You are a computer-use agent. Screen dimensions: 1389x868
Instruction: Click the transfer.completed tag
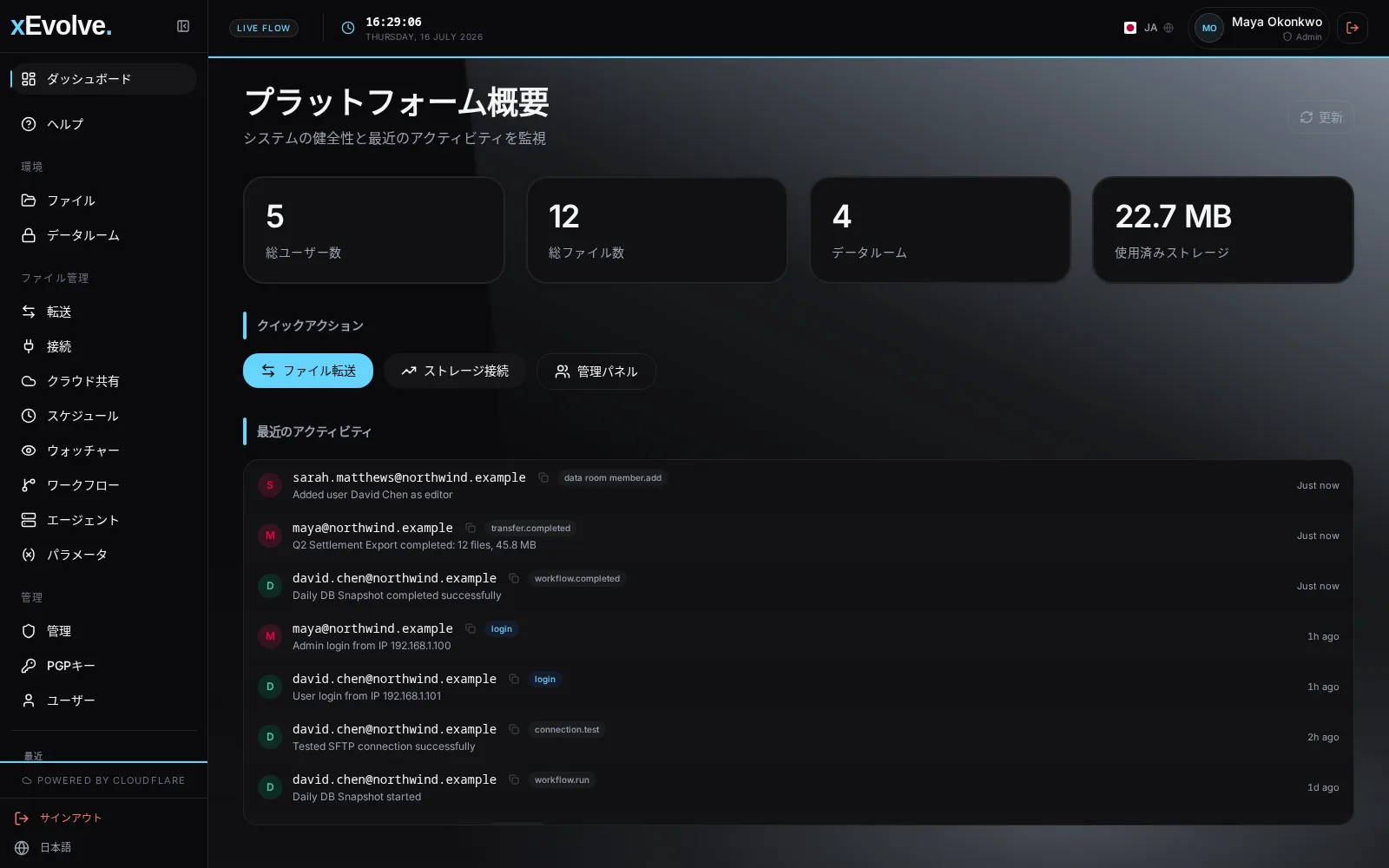tap(530, 528)
